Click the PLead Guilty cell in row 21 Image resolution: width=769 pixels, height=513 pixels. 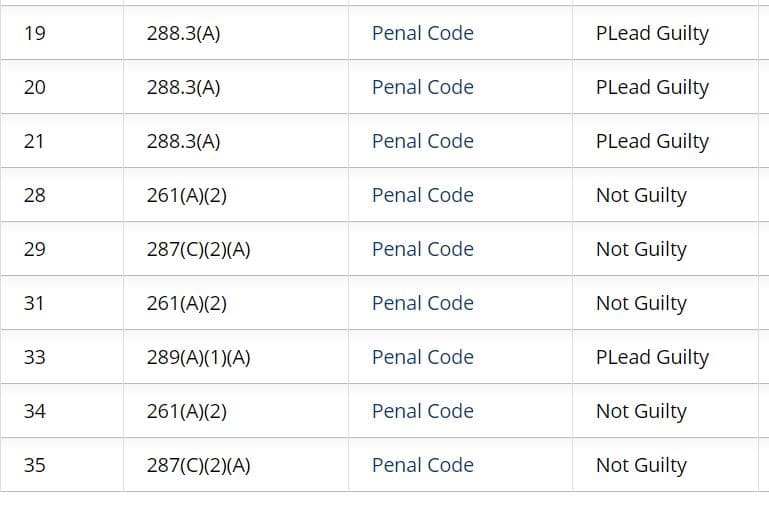pos(652,141)
